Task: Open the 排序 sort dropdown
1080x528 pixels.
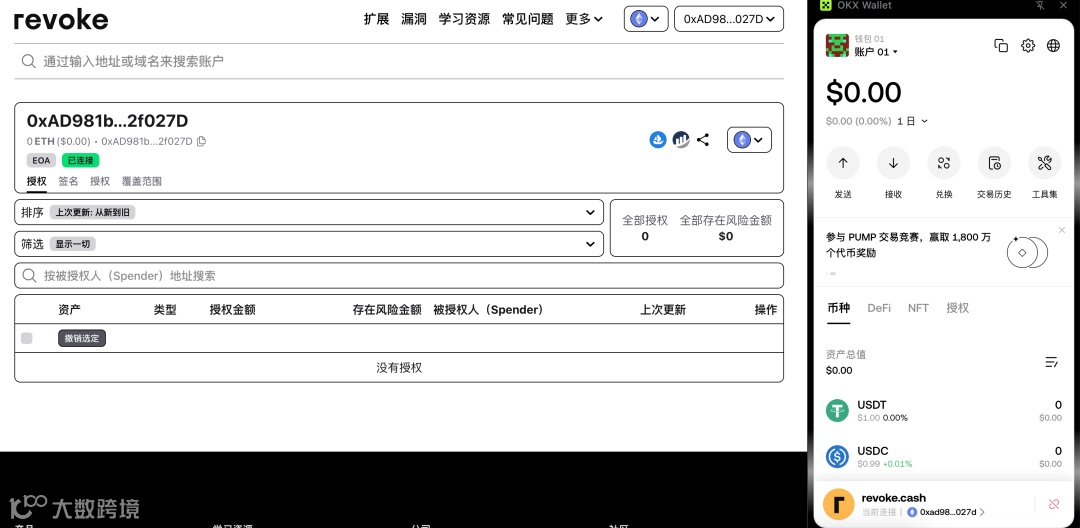Action: tap(309, 212)
